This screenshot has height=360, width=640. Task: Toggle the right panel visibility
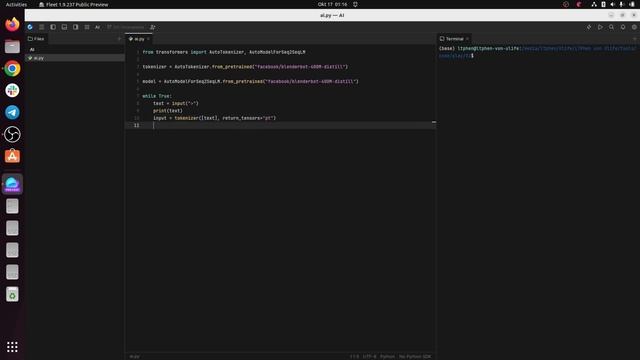pyautogui.click(x=76, y=27)
